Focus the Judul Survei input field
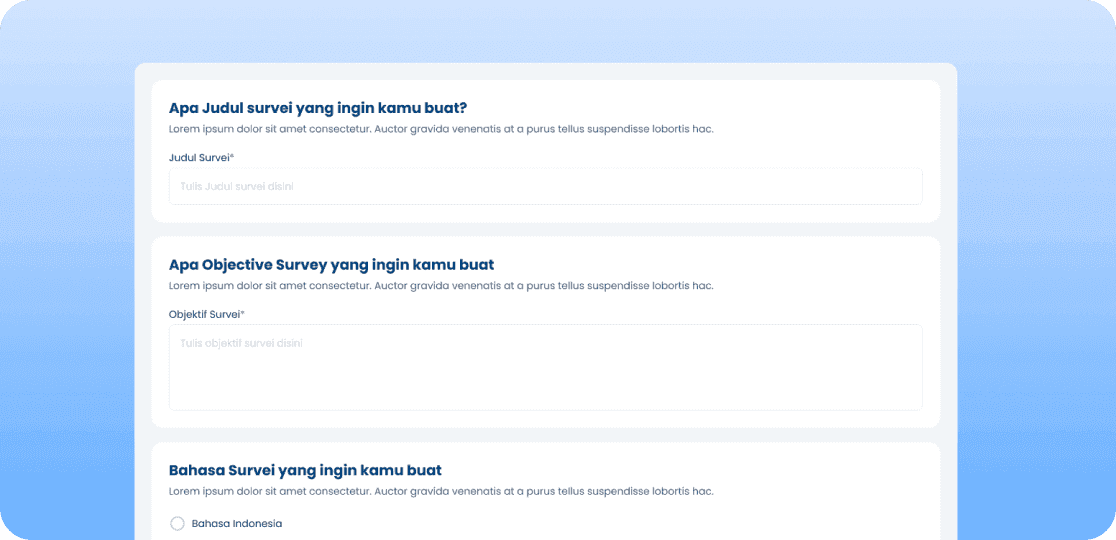The height and width of the screenshot is (540, 1116). (x=545, y=186)
